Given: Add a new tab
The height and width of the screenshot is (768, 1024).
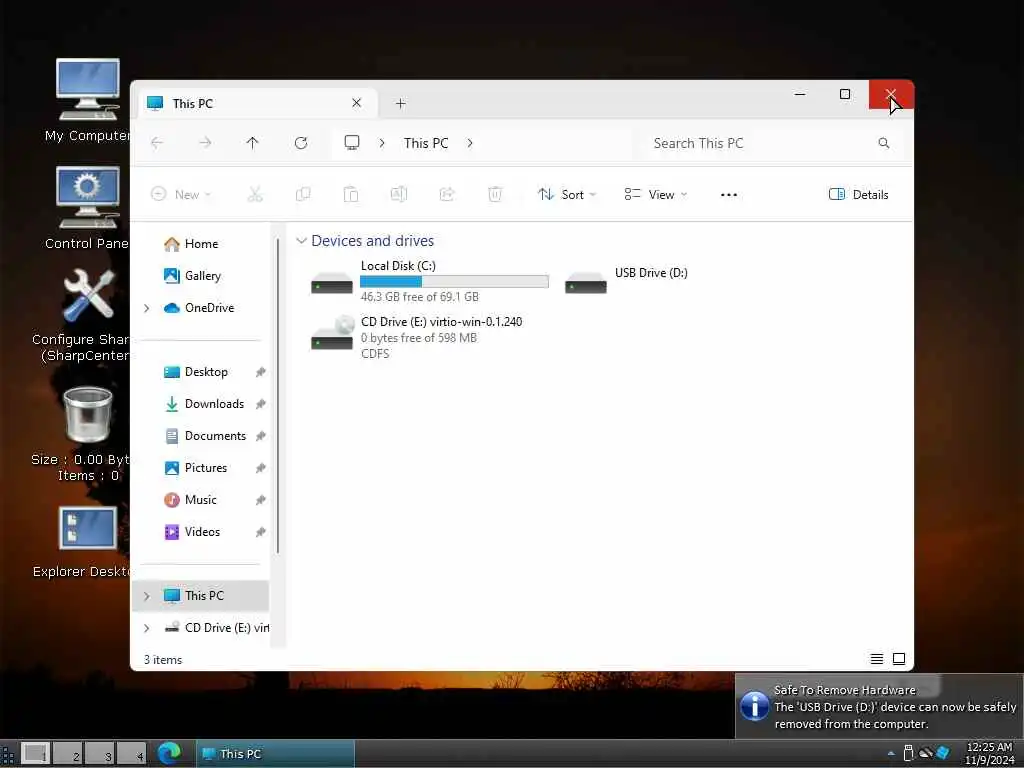Looking at the screenshot, I should pyautogui.click(x=401, y=103).
